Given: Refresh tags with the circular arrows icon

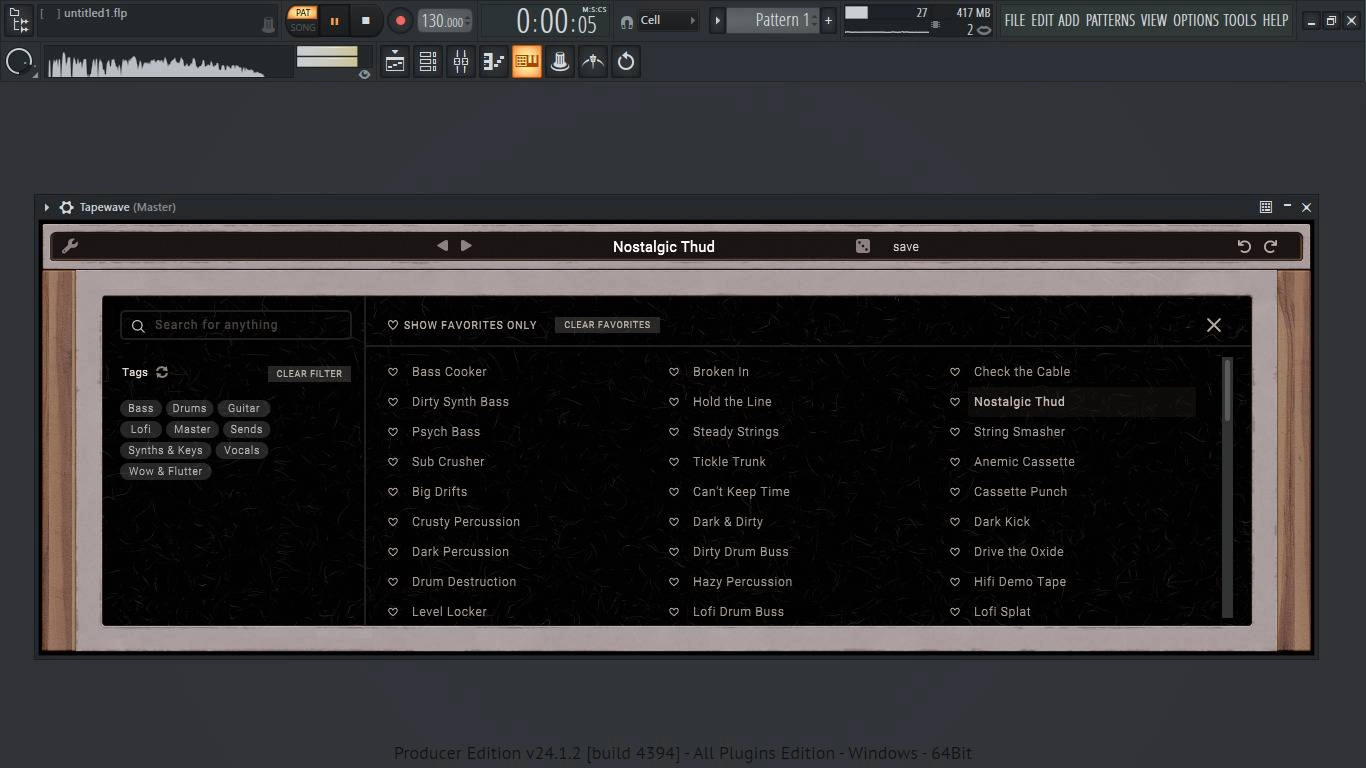Looking at the screenshot, I should [162, 372].
